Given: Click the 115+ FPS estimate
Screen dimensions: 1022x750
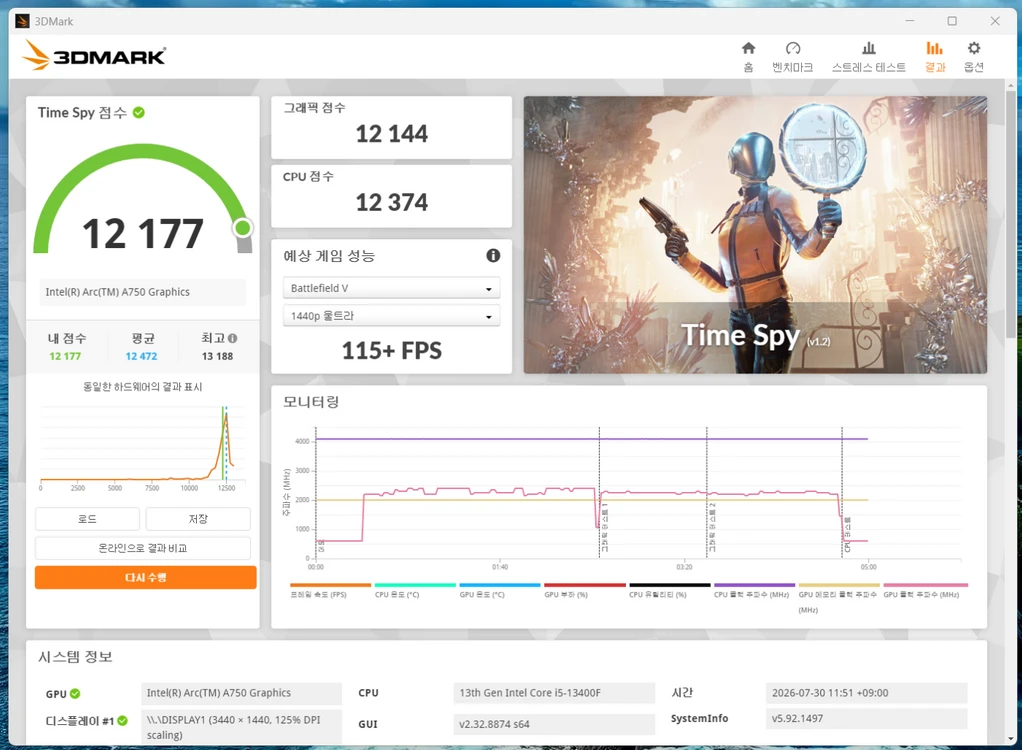Looking at the screenshot, I should 392,351.
